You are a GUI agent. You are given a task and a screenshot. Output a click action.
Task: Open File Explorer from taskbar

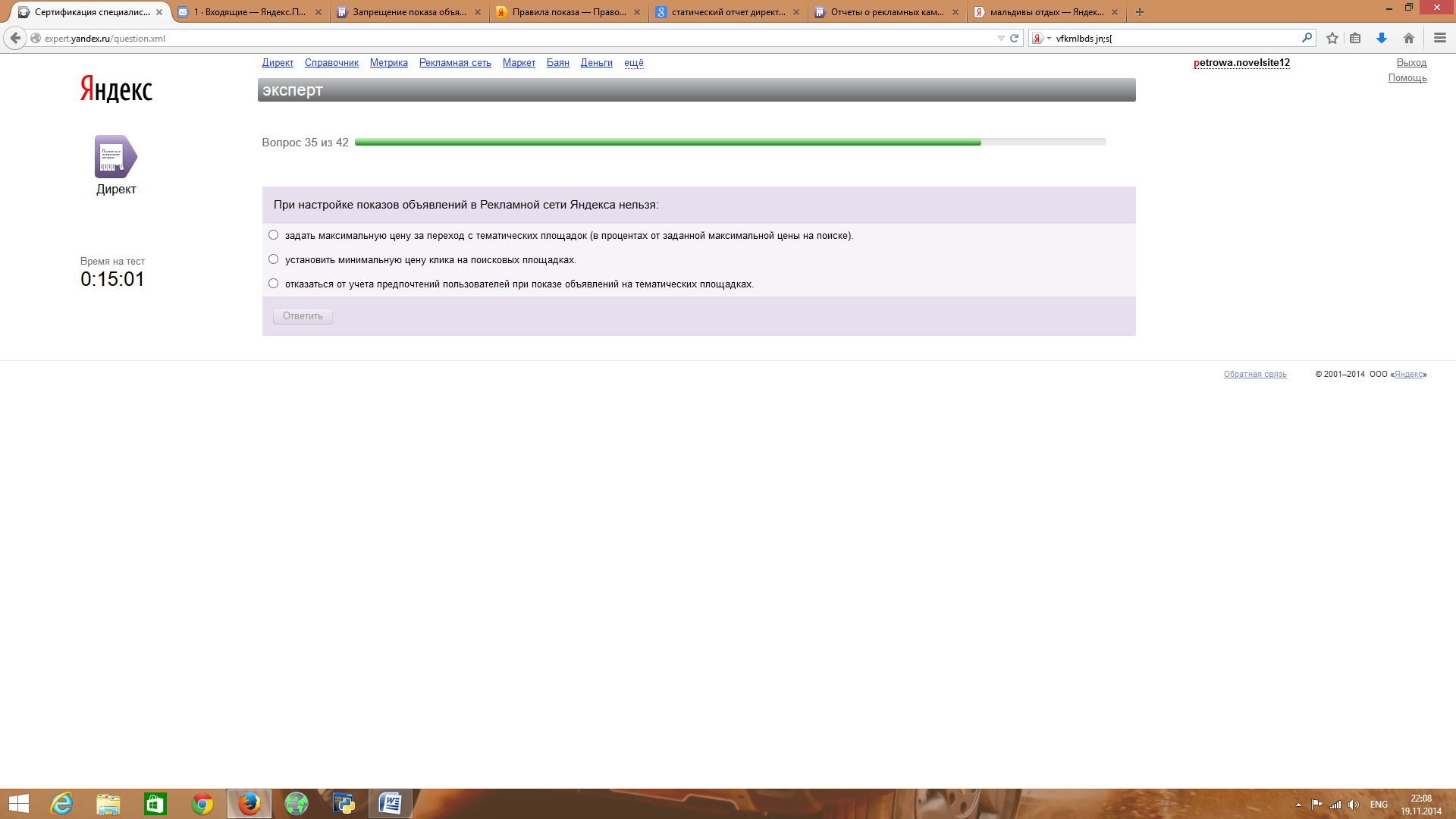108,804
